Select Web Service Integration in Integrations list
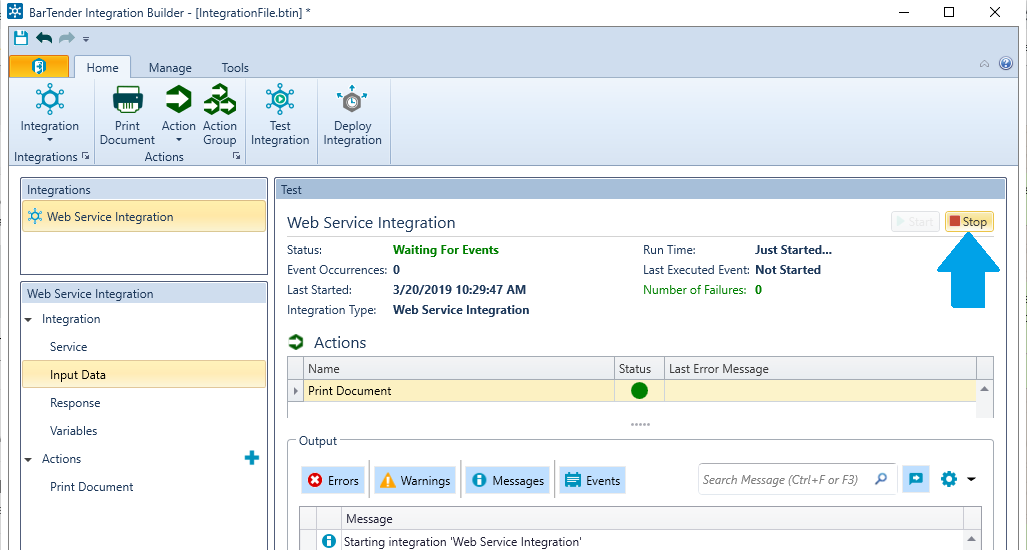Image resolution: width=1027 pixels, height=550 pixels. (x=144, y=217)
